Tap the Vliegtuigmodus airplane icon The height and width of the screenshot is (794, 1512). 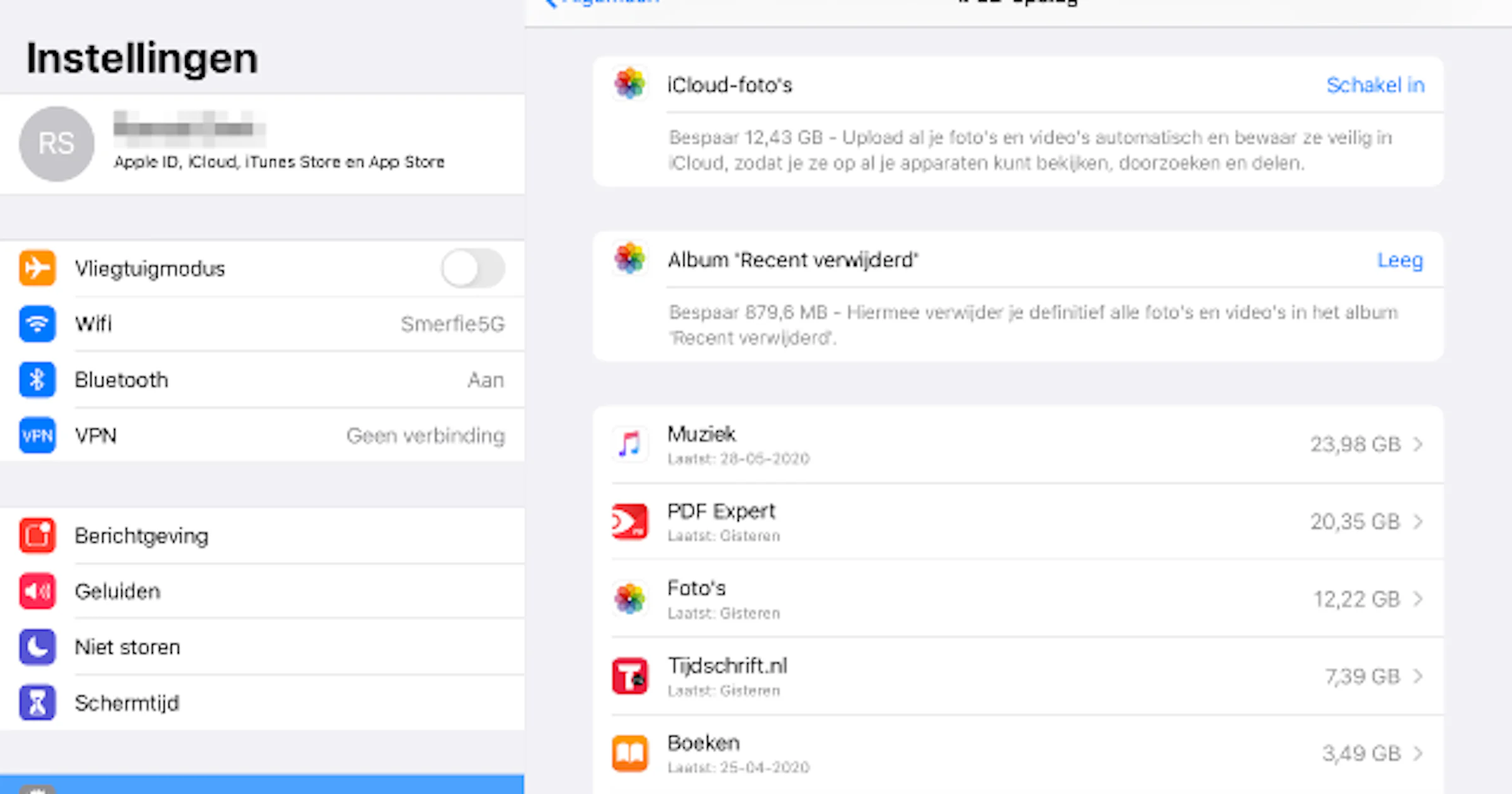coord(37,268)
